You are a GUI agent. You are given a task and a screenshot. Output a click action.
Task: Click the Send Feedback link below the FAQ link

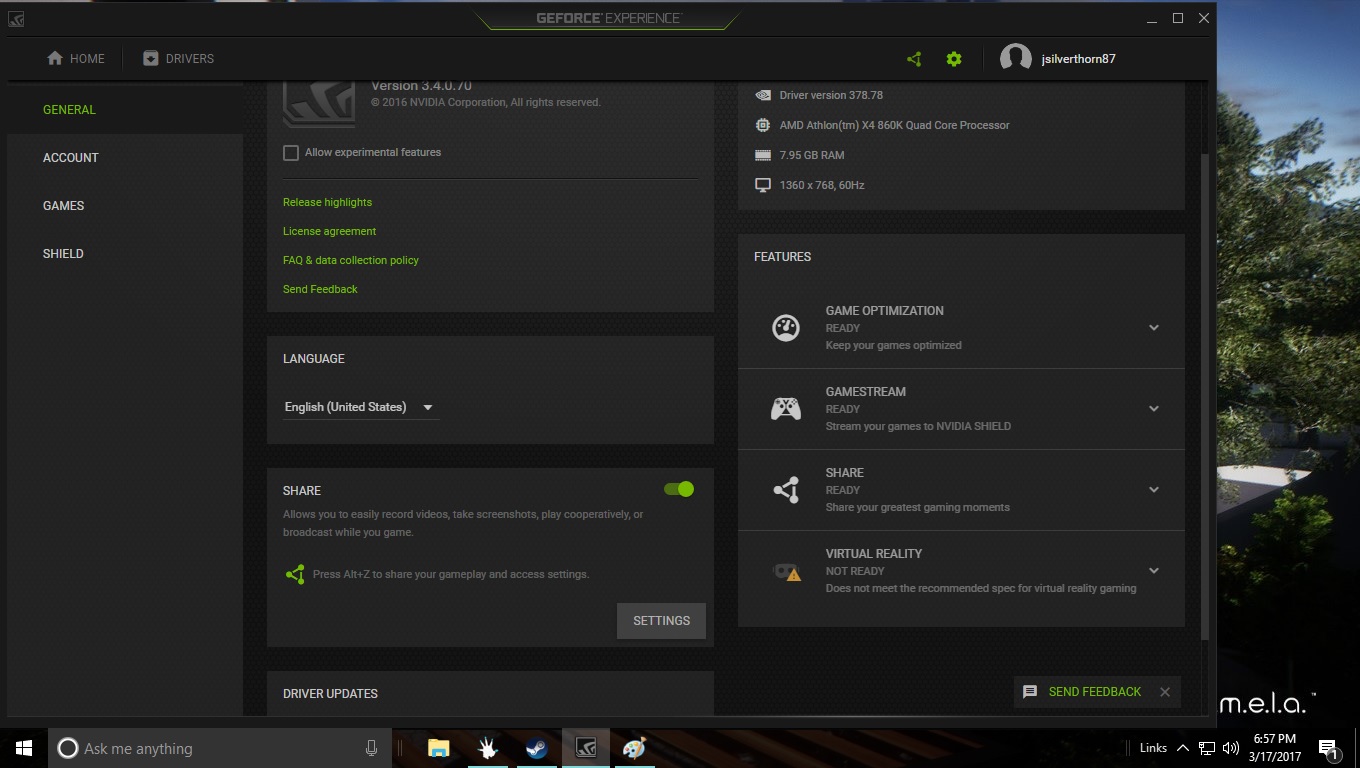(x=320, y=289)
